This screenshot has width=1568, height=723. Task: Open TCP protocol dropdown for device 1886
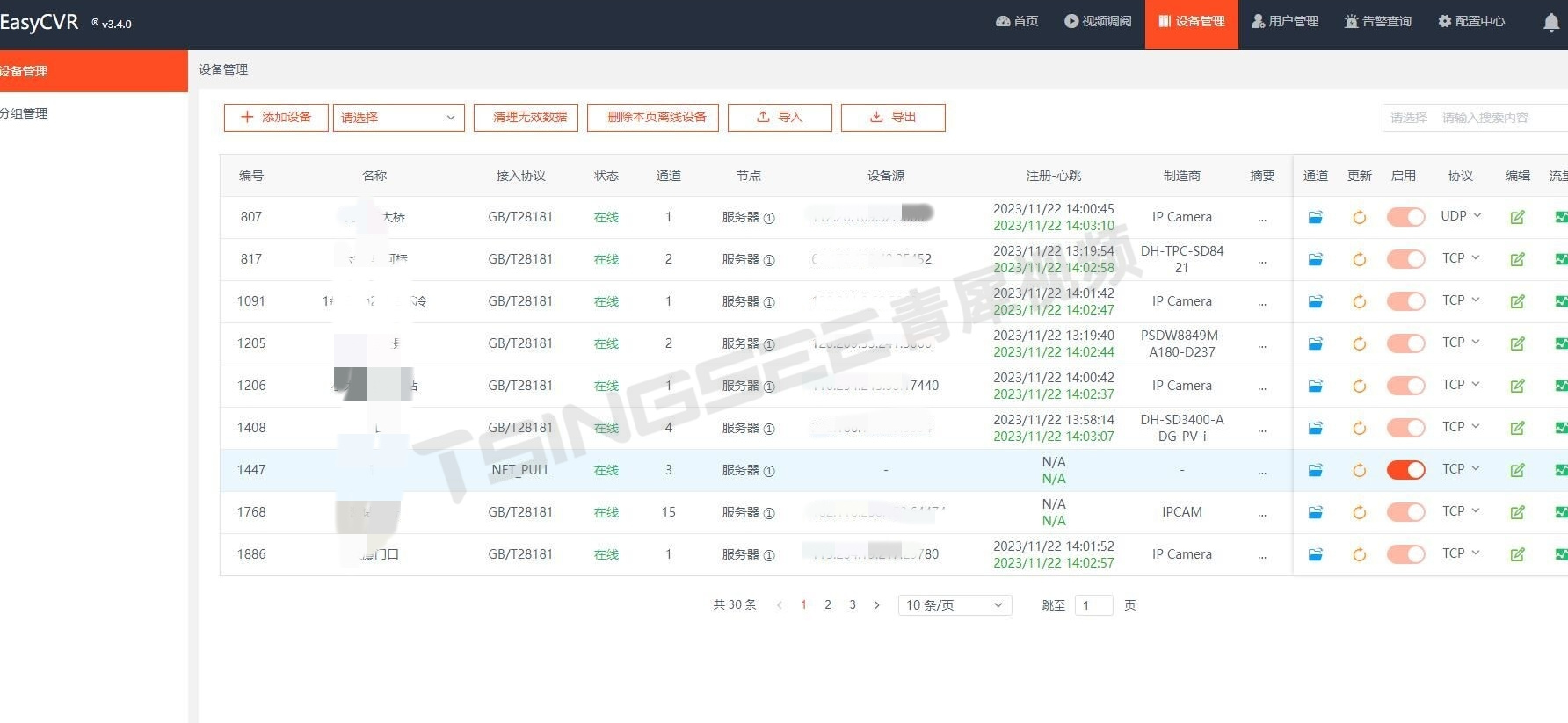coord(1461,553)
